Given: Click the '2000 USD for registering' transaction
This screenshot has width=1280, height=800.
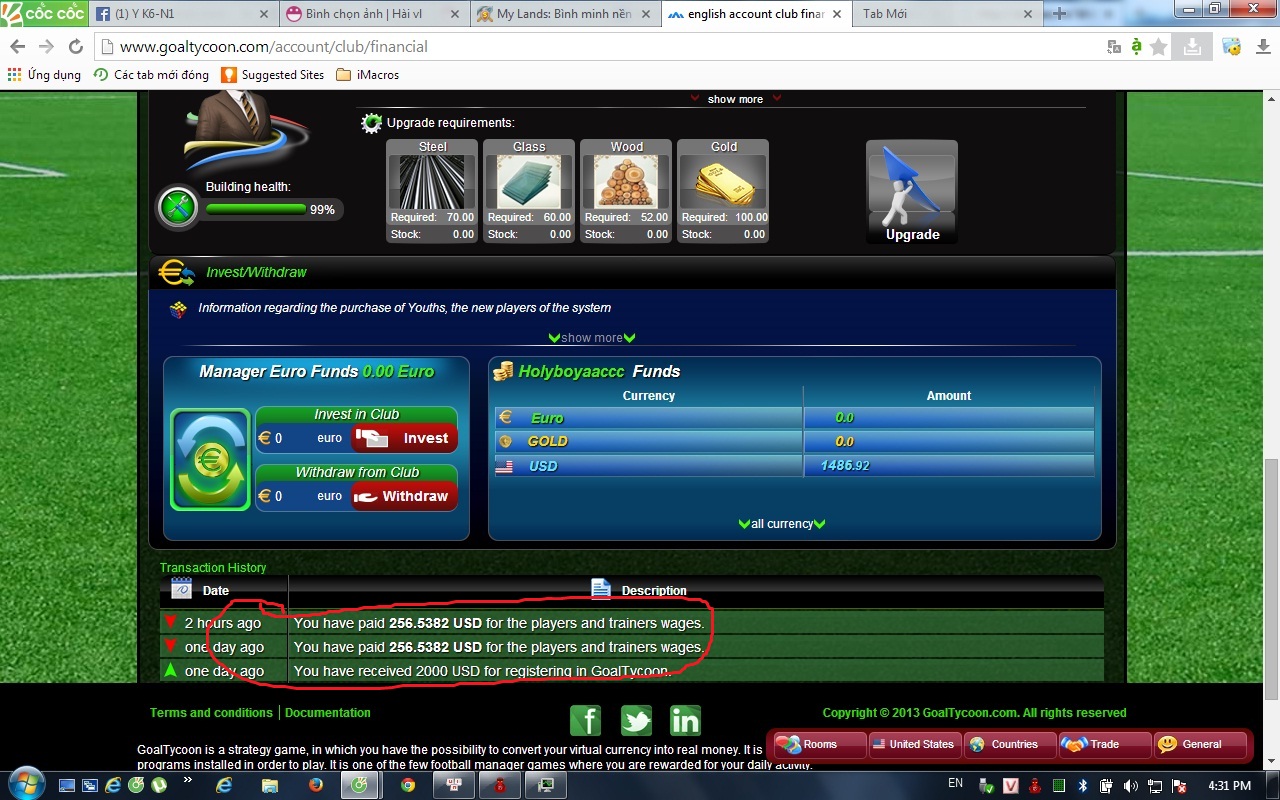Looking at the screenshot, I should [632, 671].
